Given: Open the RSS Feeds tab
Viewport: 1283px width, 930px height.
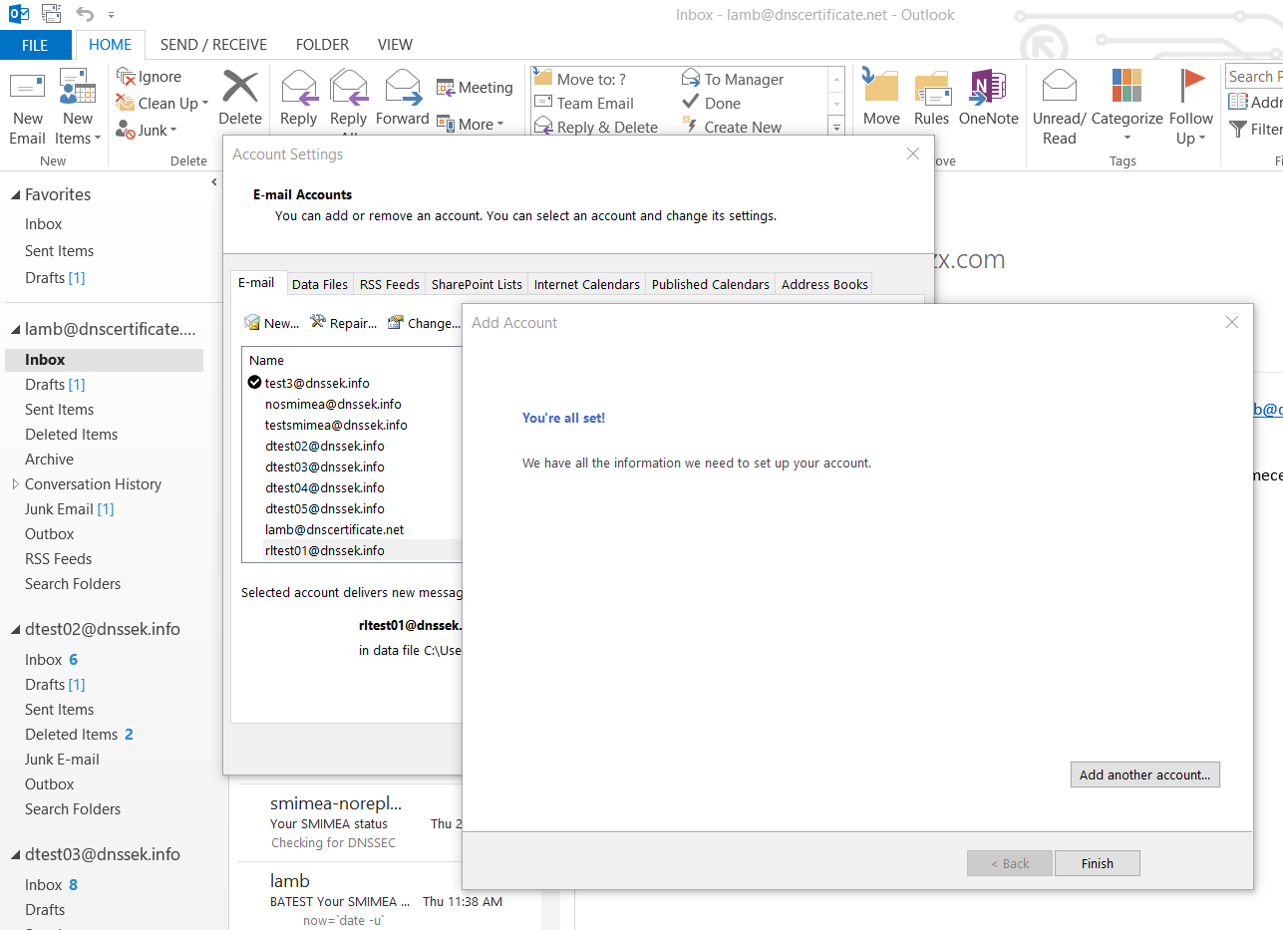Looking at the screenshot, I should (390, 284).
